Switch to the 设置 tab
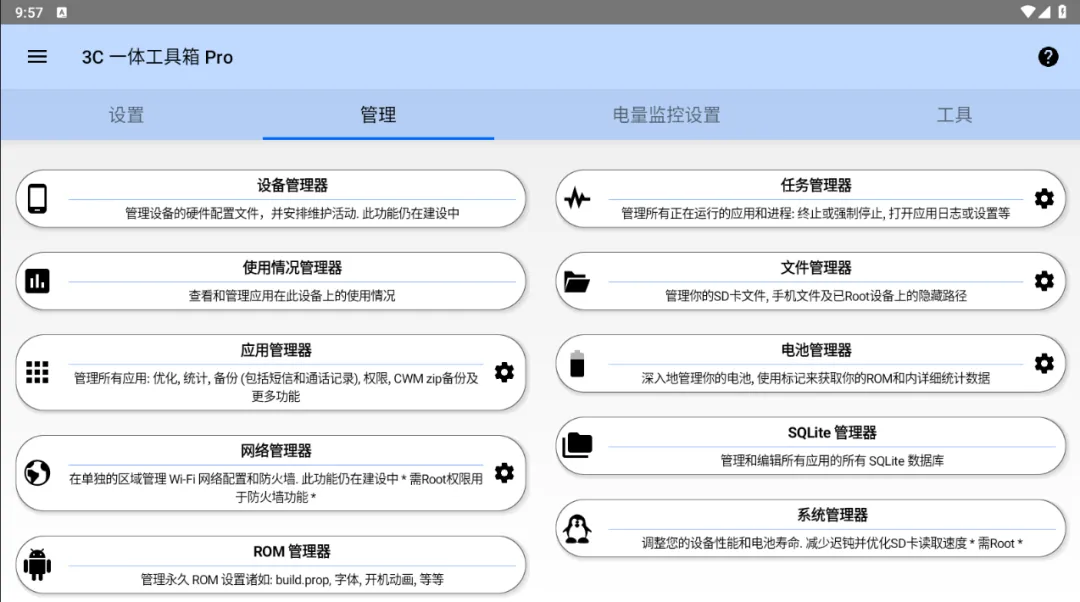This screenshot has width=1080, height=602. [126, 114]
